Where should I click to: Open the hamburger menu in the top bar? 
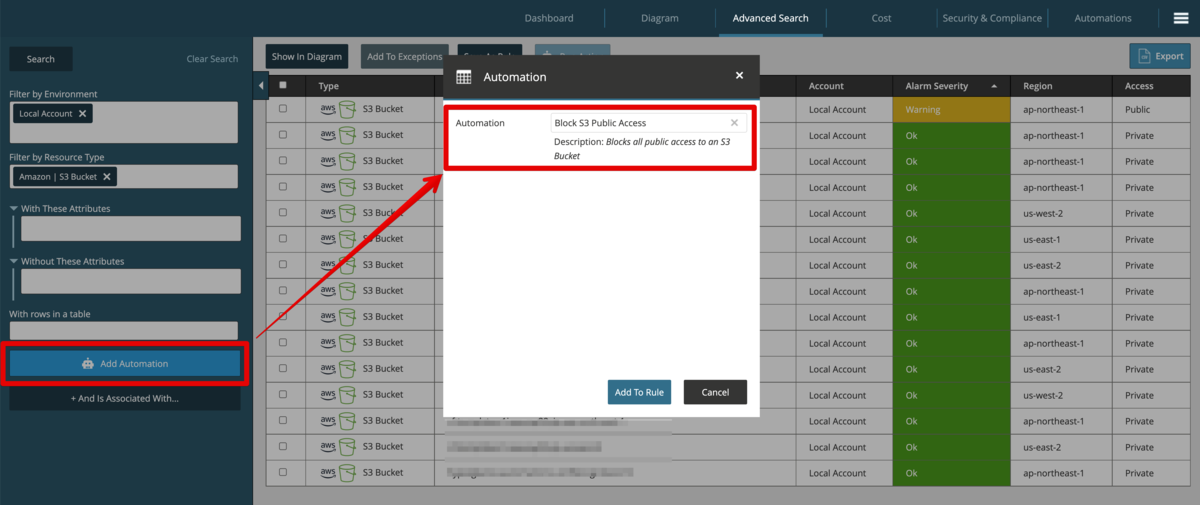(x=1180, y=18)
